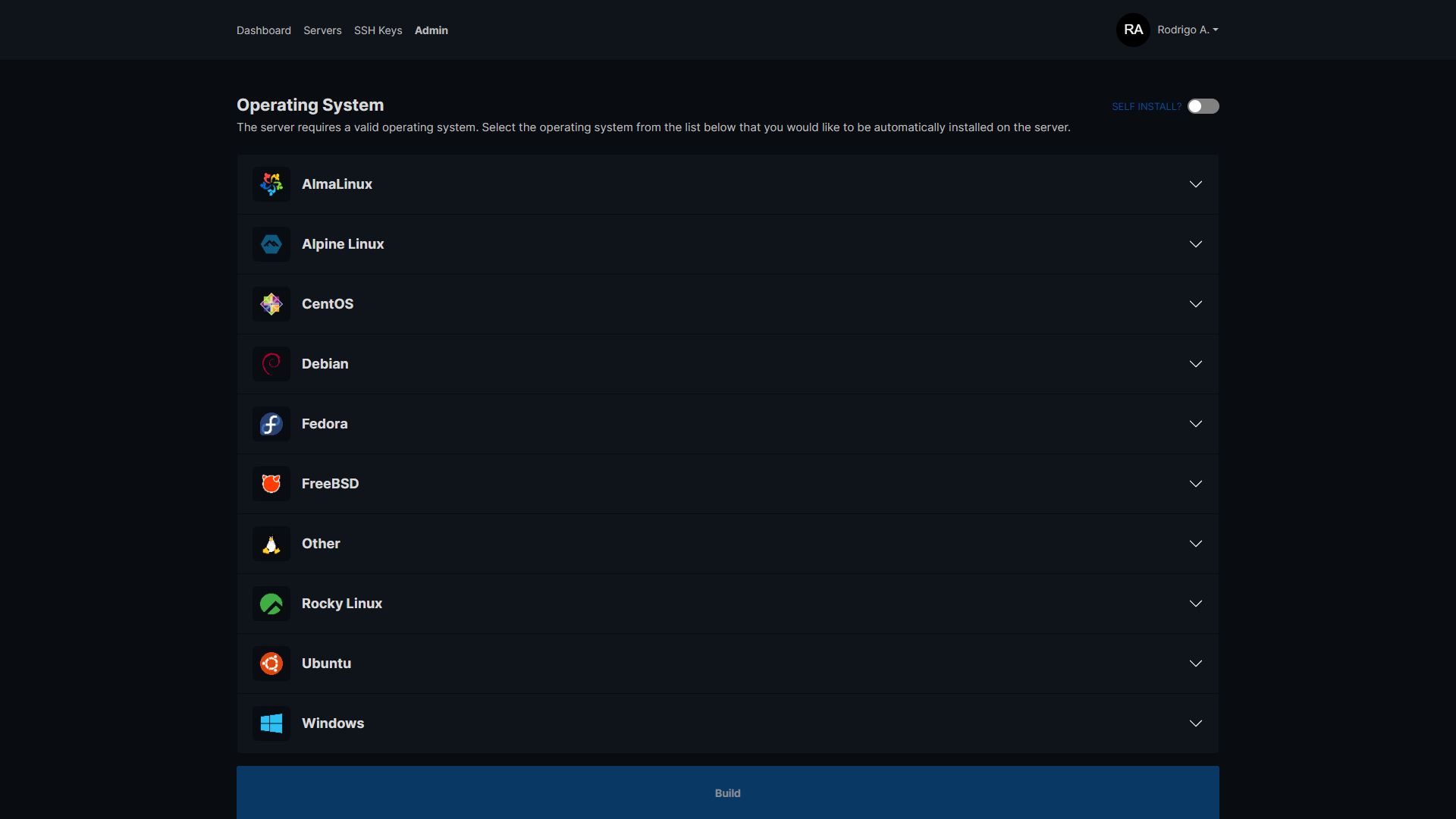1456x819 pixels.
Task: Select the AlmaLinux row label
Action: pos(337,184)
